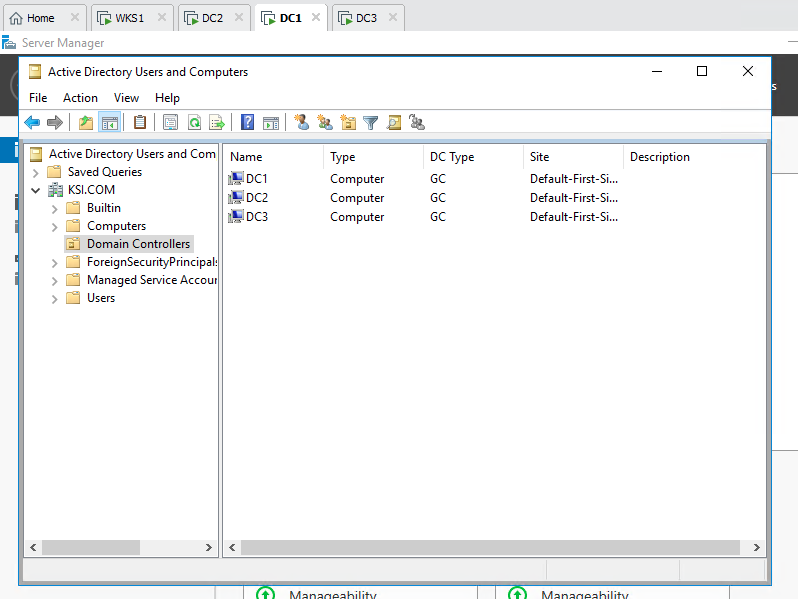Toggle Show/Hide Action Pane icon
The image size is (798, 599).
click(271, 123)
